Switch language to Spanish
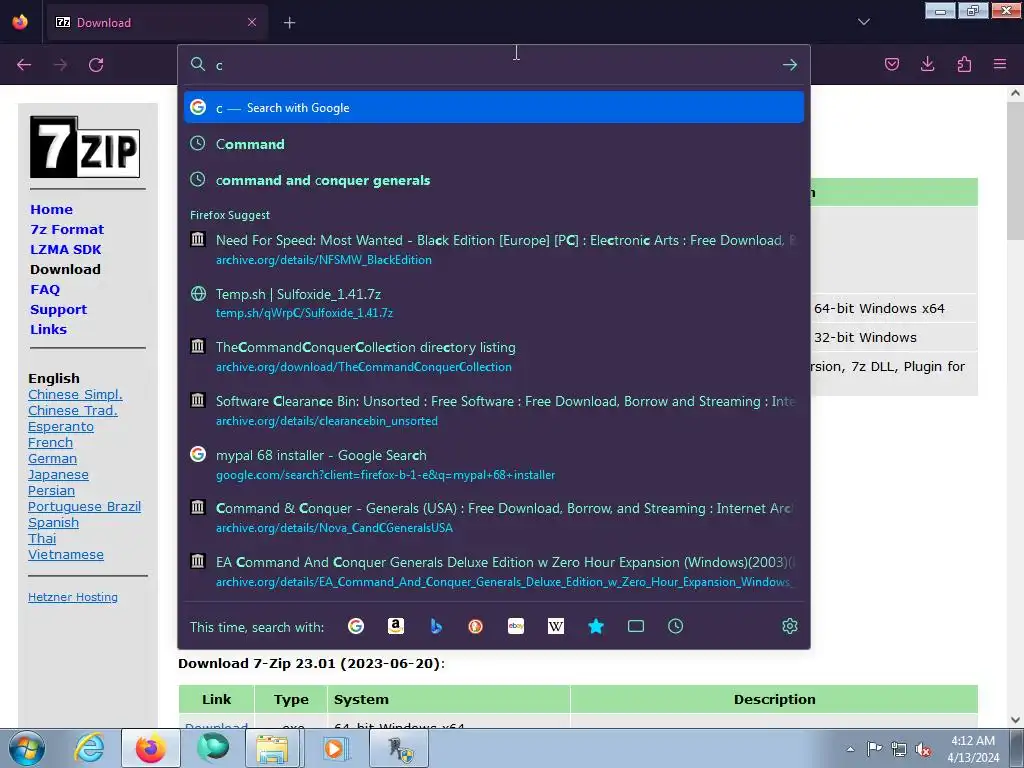The width and height of the screenshot is (1024, 768). point(54,522)
